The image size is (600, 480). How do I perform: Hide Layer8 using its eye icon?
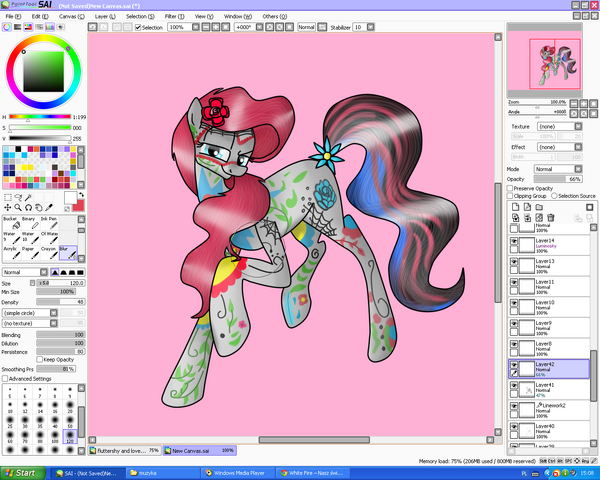pyautogui.click(x=514, y=344)
